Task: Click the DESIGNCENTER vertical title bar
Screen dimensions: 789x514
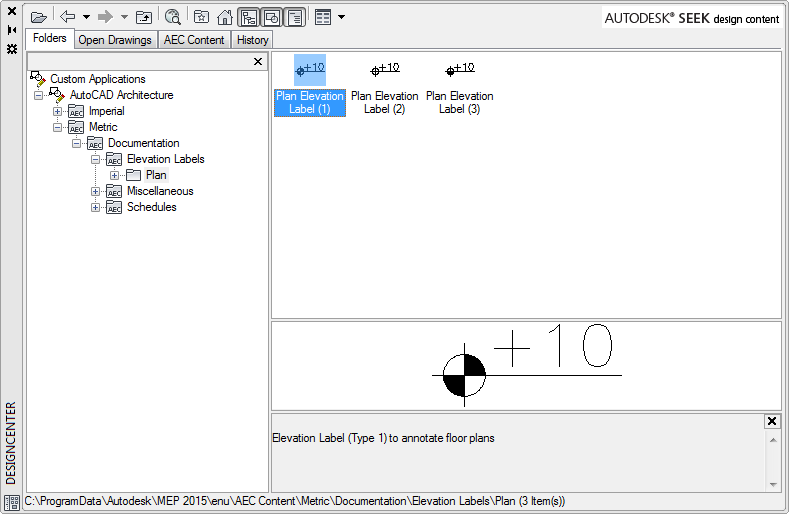Action: pyautogui.click(x=11, y=443)
